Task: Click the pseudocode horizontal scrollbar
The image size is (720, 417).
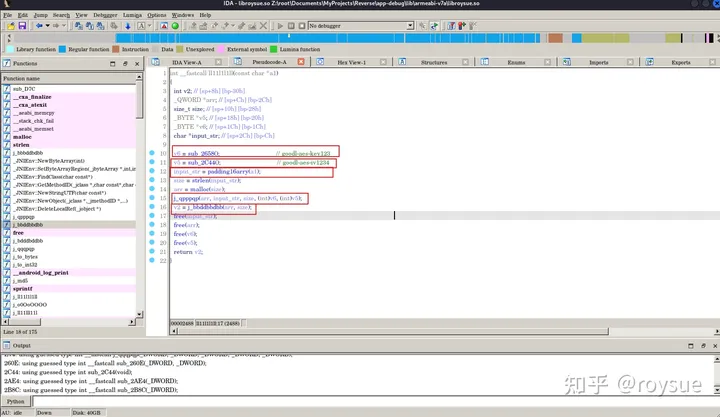Action: pos(393,331)
